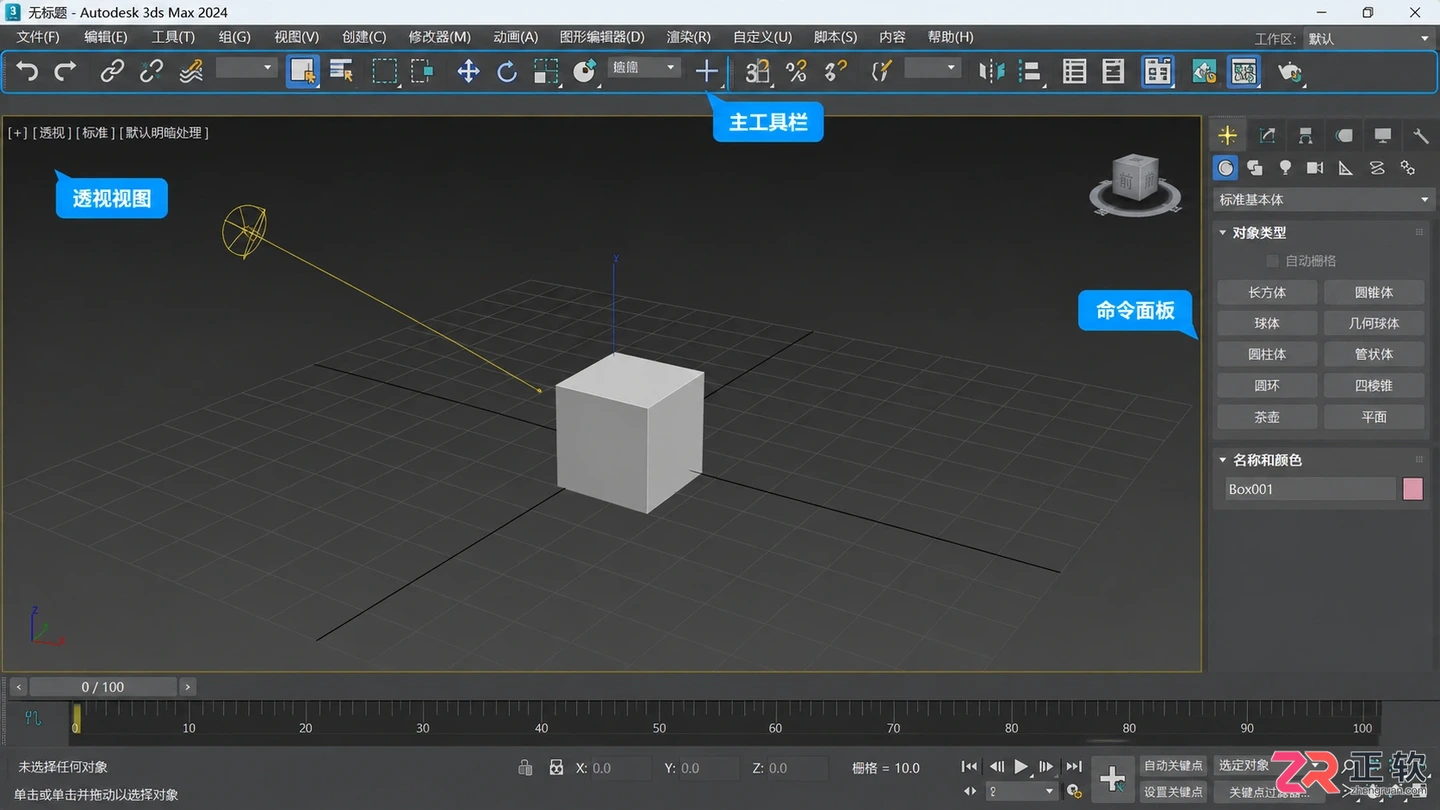Click the 茶壶 button
The image size is (1440, 810).
coord(1267,416)
